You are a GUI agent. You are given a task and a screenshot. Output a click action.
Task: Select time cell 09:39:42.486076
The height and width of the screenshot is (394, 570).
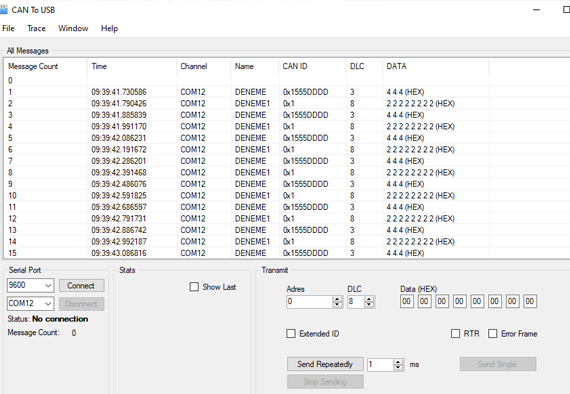[119, 184]
